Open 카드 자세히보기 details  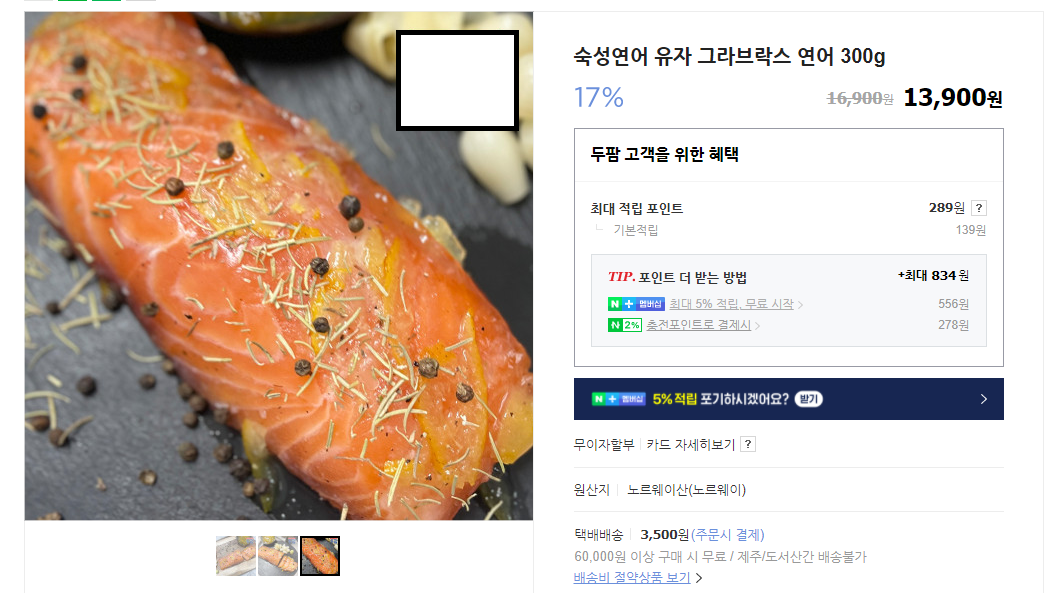click(690, 445)
